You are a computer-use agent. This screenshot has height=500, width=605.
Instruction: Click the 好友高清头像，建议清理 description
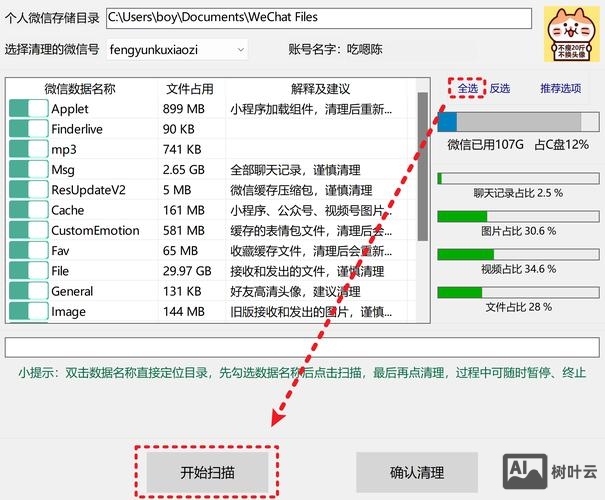point(295,291)
